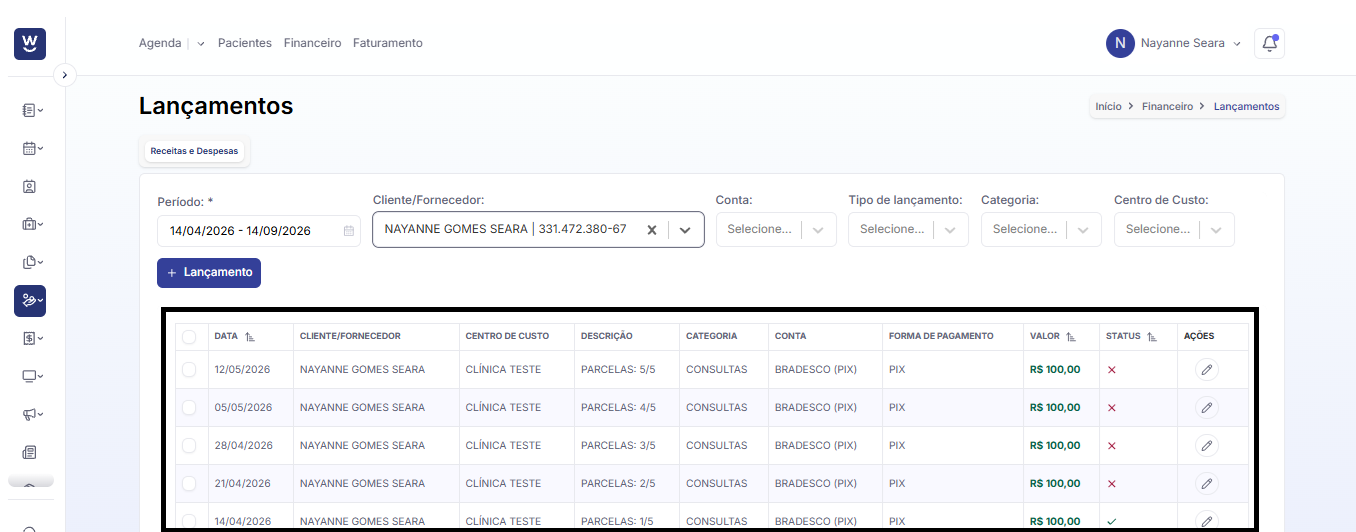Open the calendar sidebar menu
Screen dimensions: 1356x532
coord(32,148)
